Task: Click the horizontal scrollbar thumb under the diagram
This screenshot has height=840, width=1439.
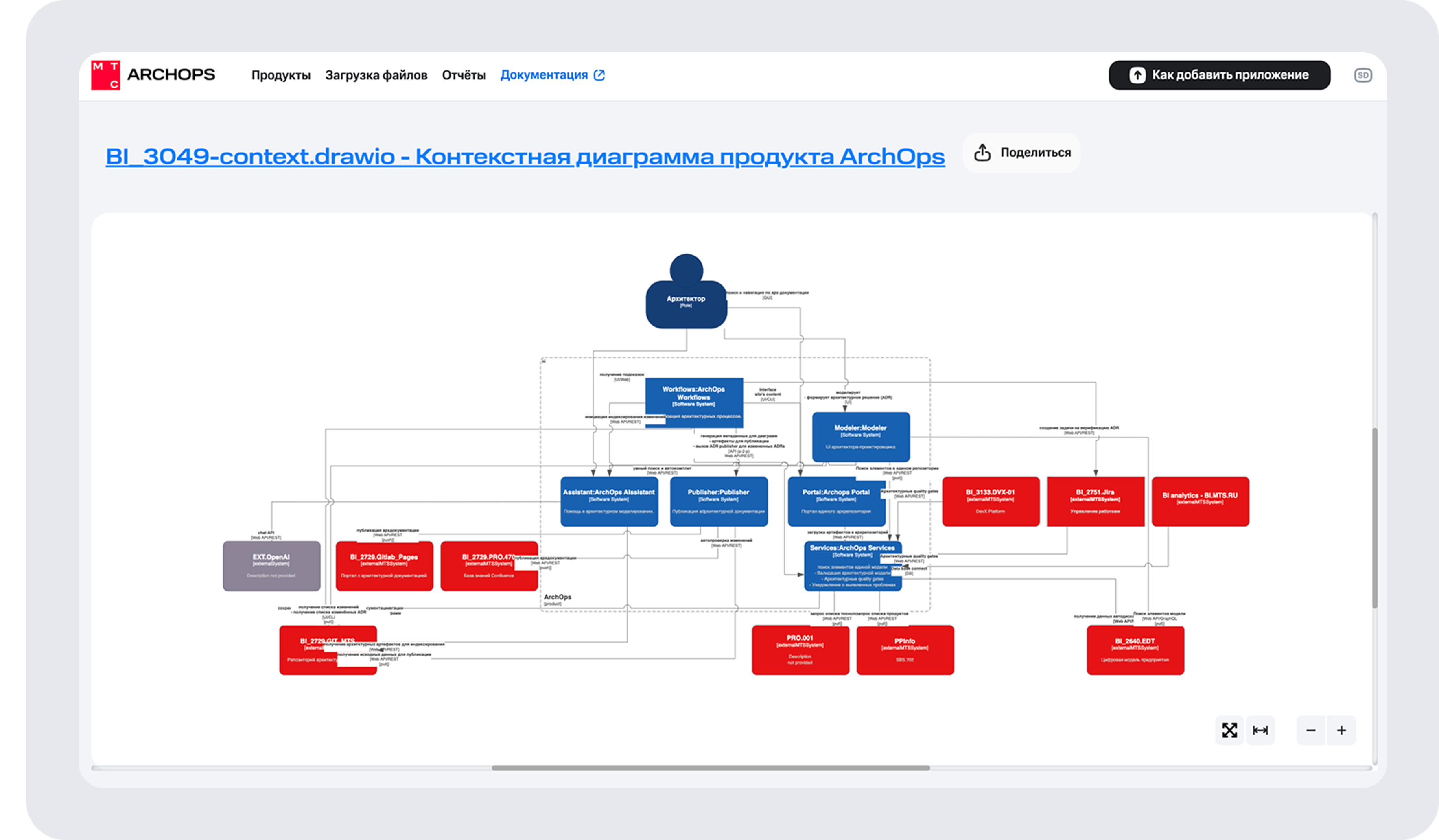Action: 711,768
